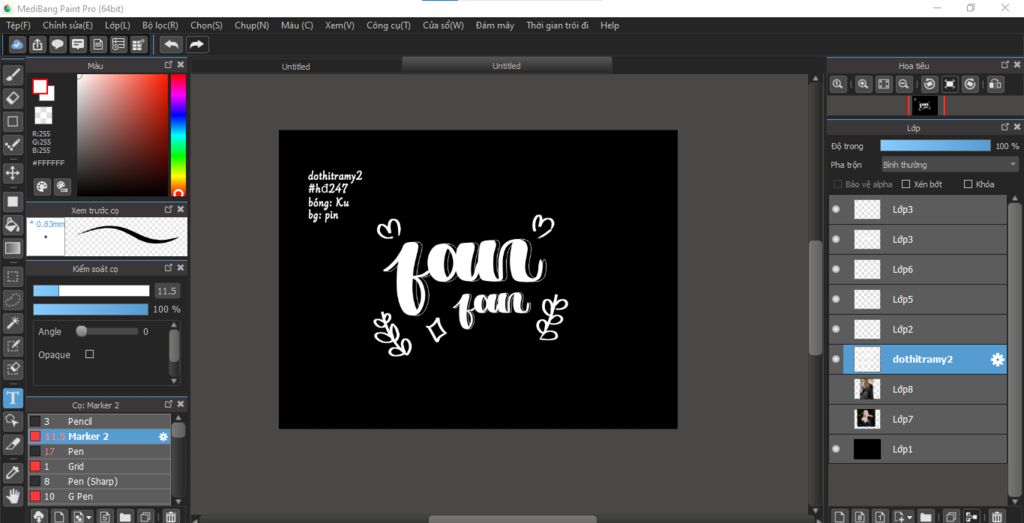
Task: Select the Brush tool in left toolbar
Action: 13,75
